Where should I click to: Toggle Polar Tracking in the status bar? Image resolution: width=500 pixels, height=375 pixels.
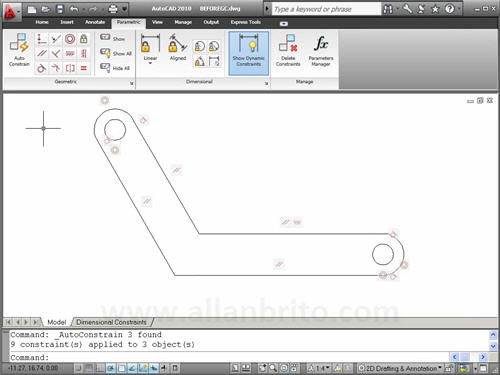[110, 368]
